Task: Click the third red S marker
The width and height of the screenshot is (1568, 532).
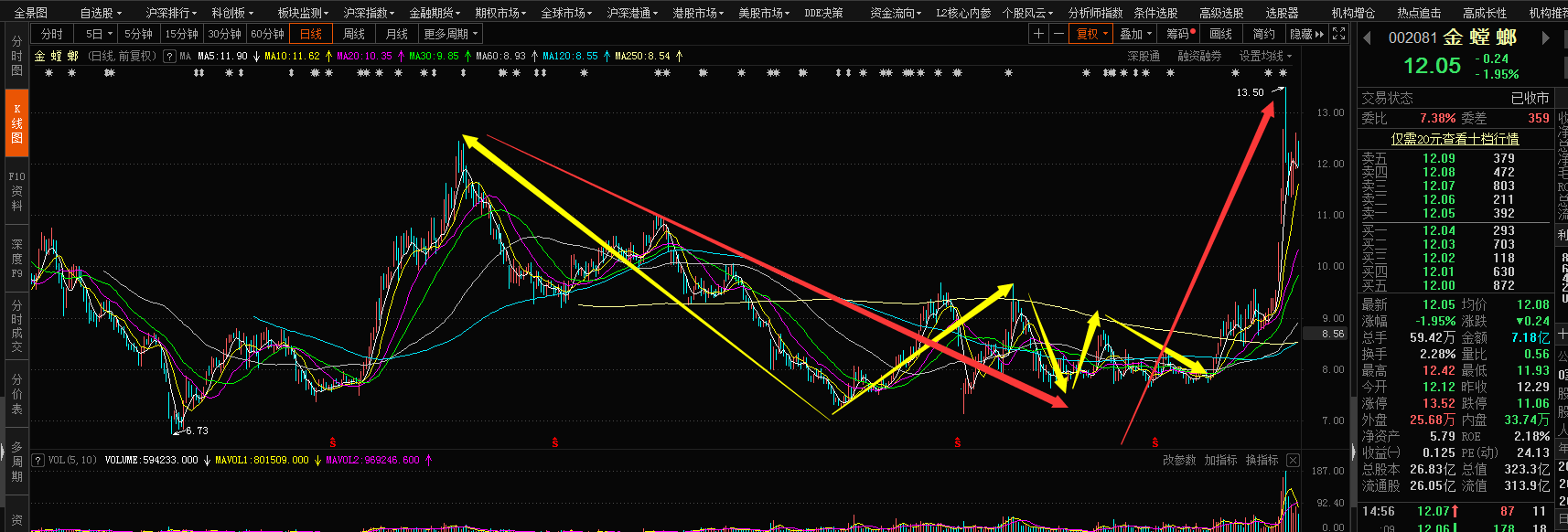Action: coord(957,442)
